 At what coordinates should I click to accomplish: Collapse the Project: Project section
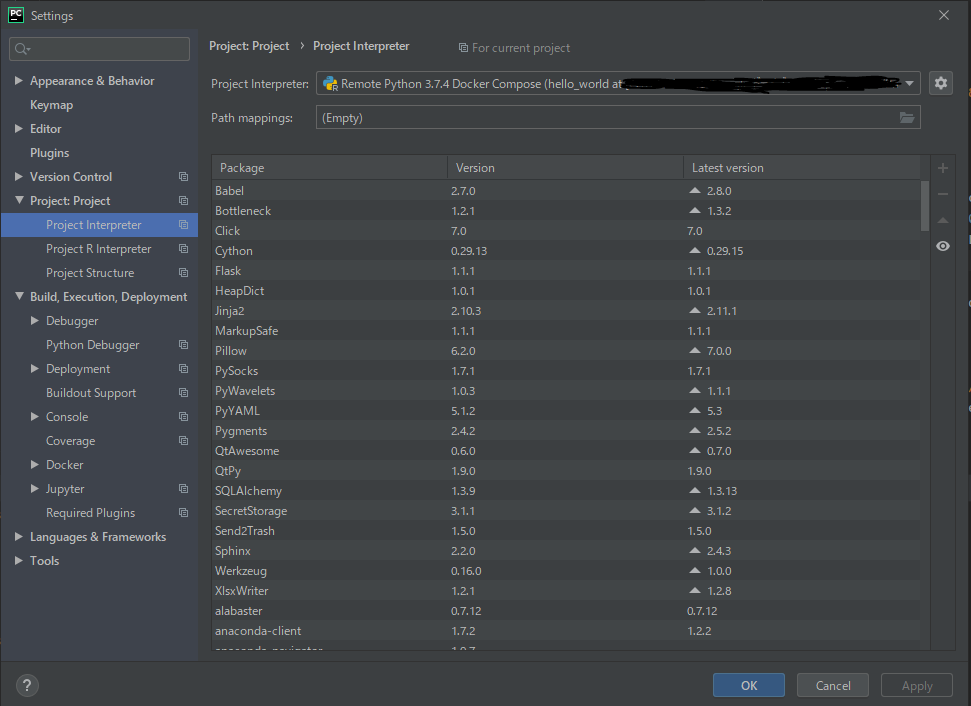(x=19, y=200)
